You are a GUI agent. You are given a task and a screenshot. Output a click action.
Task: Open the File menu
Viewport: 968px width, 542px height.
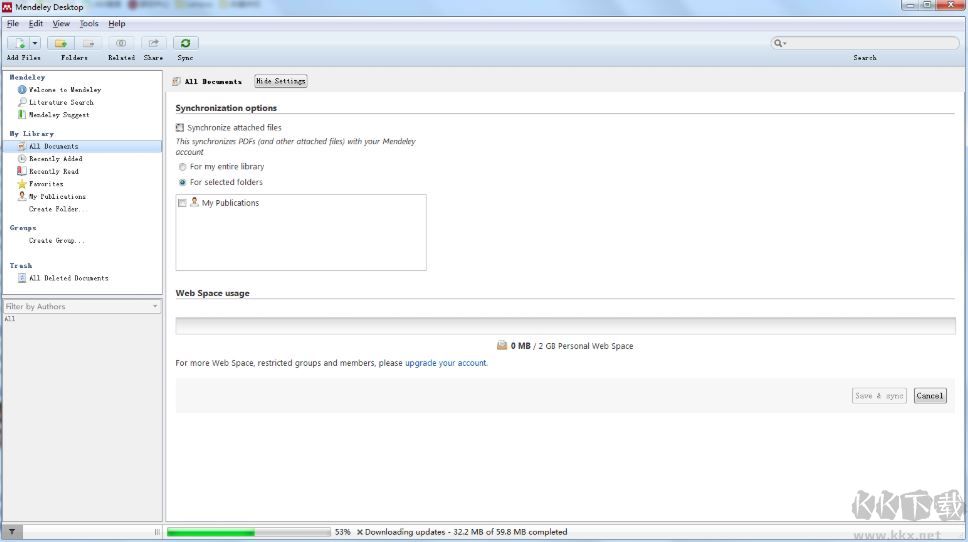pyautogui.click(x=13, y=23)
